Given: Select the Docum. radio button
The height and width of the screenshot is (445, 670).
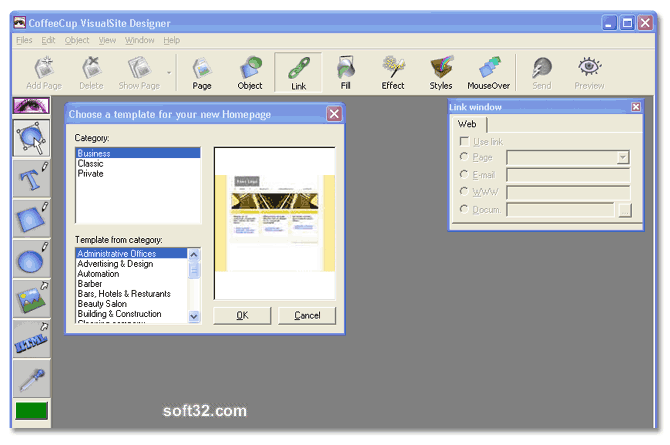Looking at the screenshot, I should pos(464,209).
